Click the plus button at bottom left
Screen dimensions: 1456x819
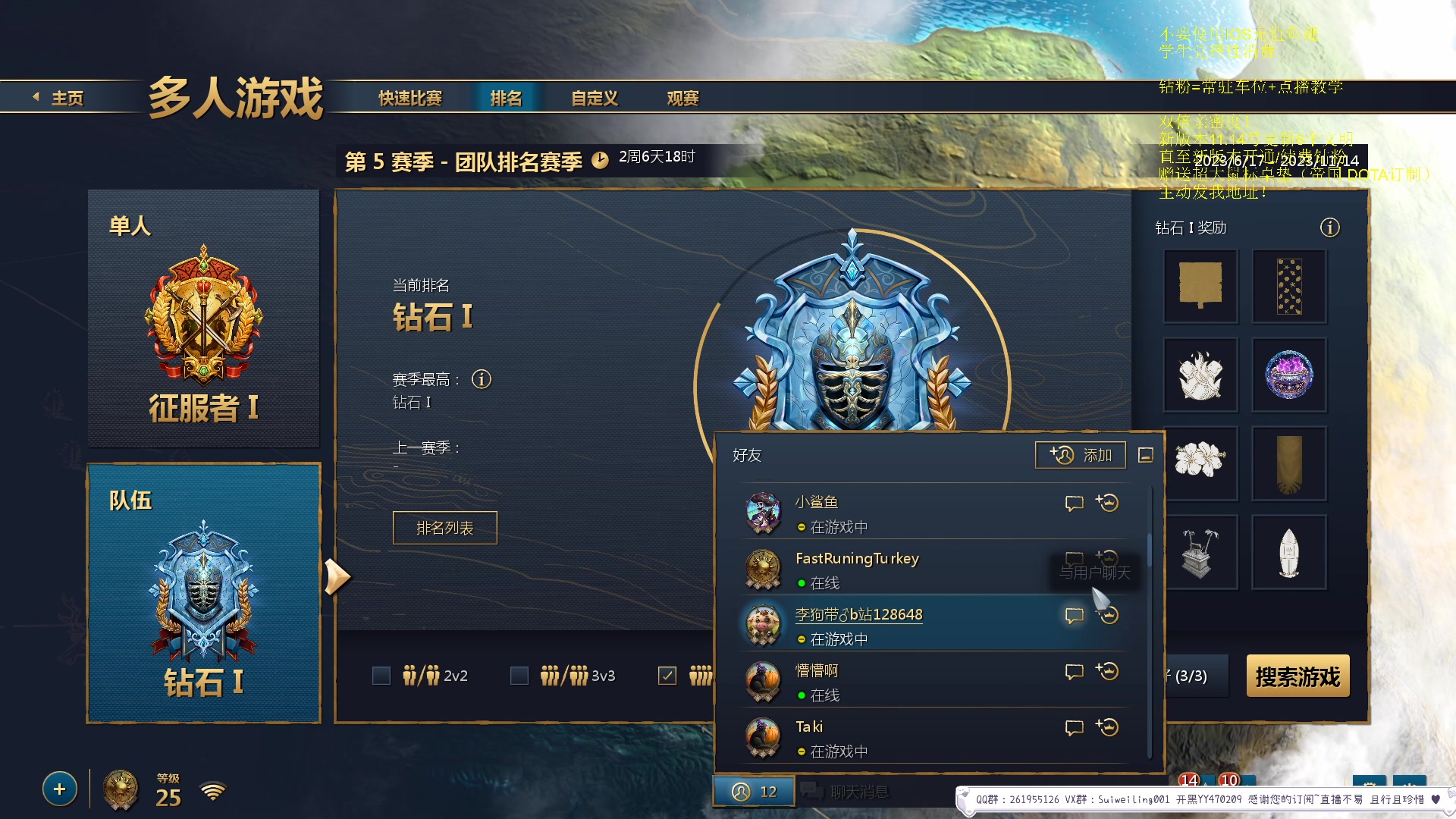60,789
